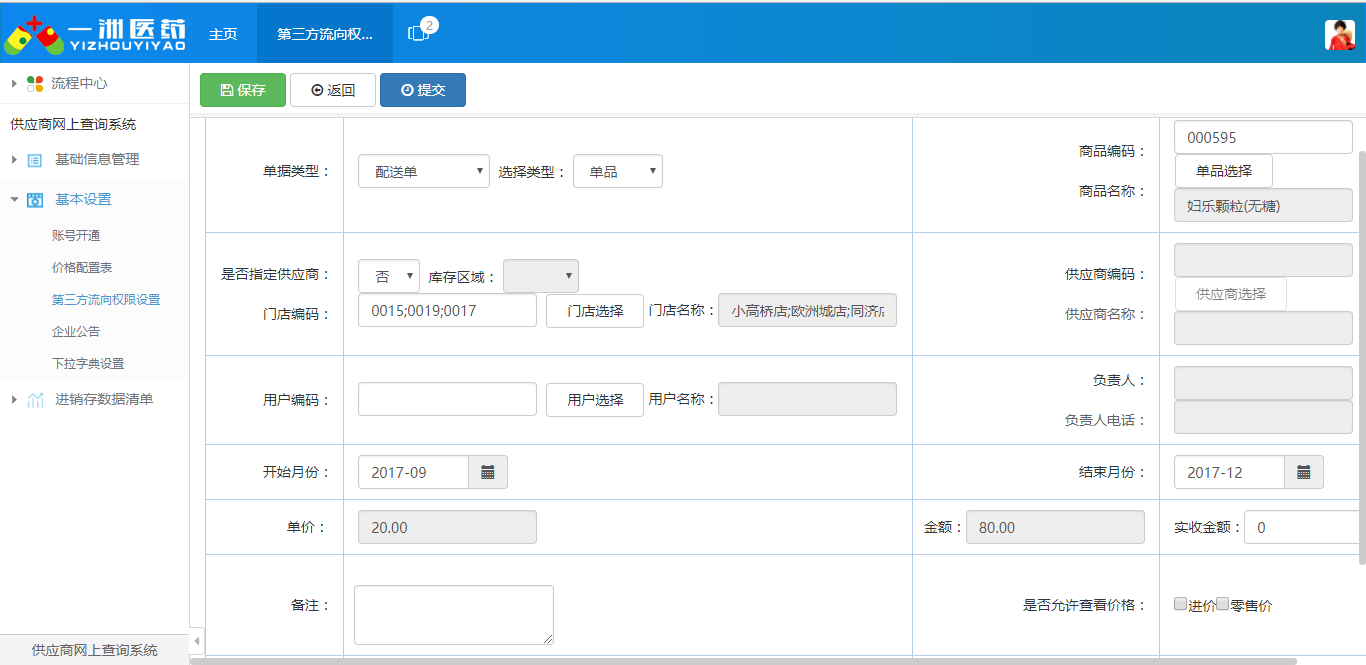Click the 基础信息管理 sidebar icon
Screen dimensions: 1366x665
34,158
